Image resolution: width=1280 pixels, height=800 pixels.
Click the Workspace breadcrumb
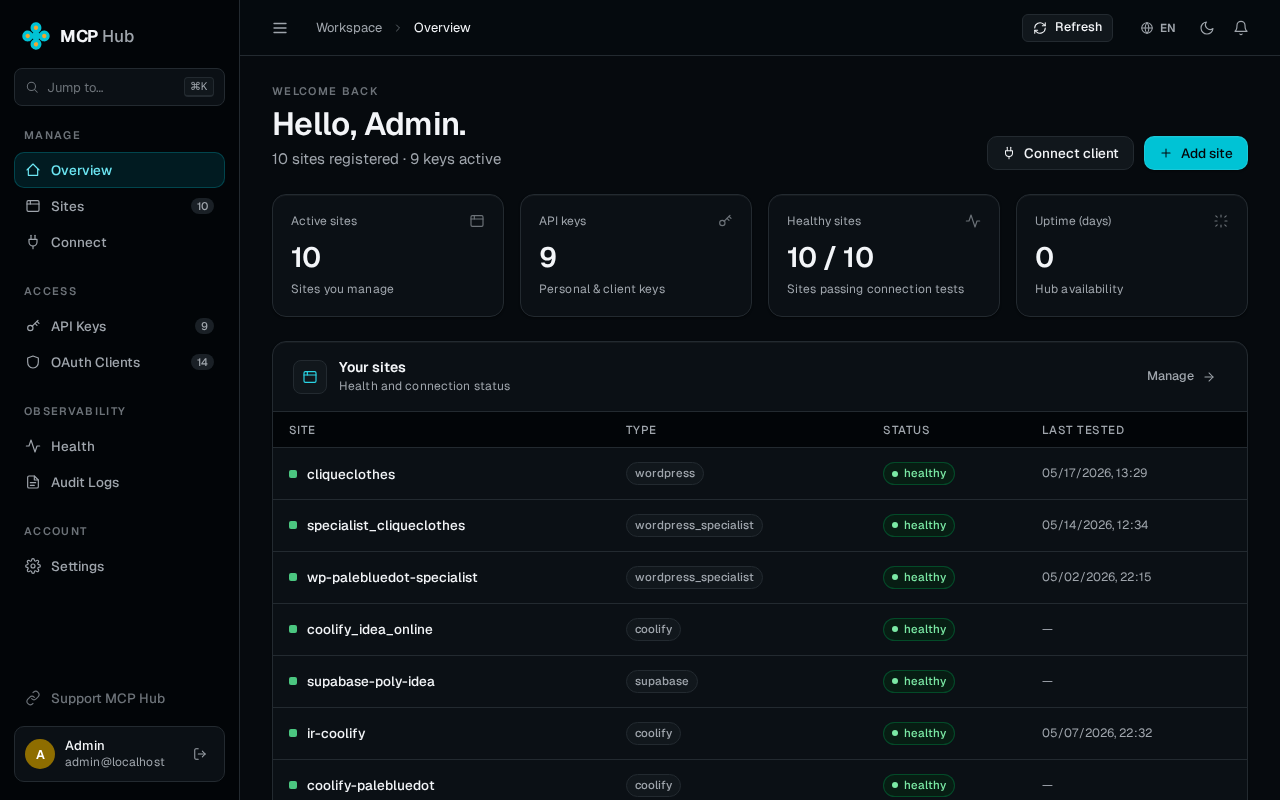pos(349,28)
